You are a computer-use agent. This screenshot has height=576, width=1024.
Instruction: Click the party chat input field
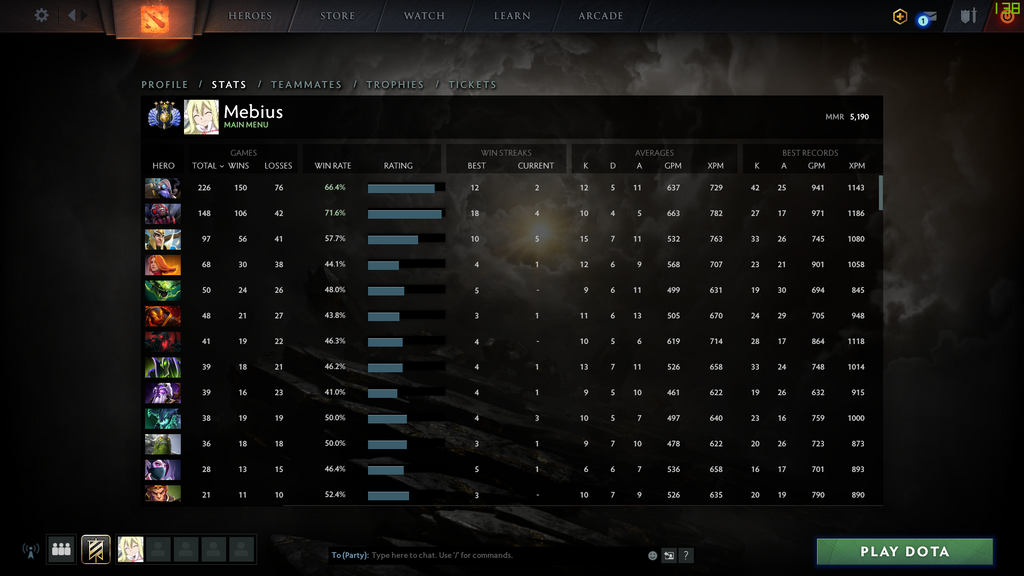(487, 555)
